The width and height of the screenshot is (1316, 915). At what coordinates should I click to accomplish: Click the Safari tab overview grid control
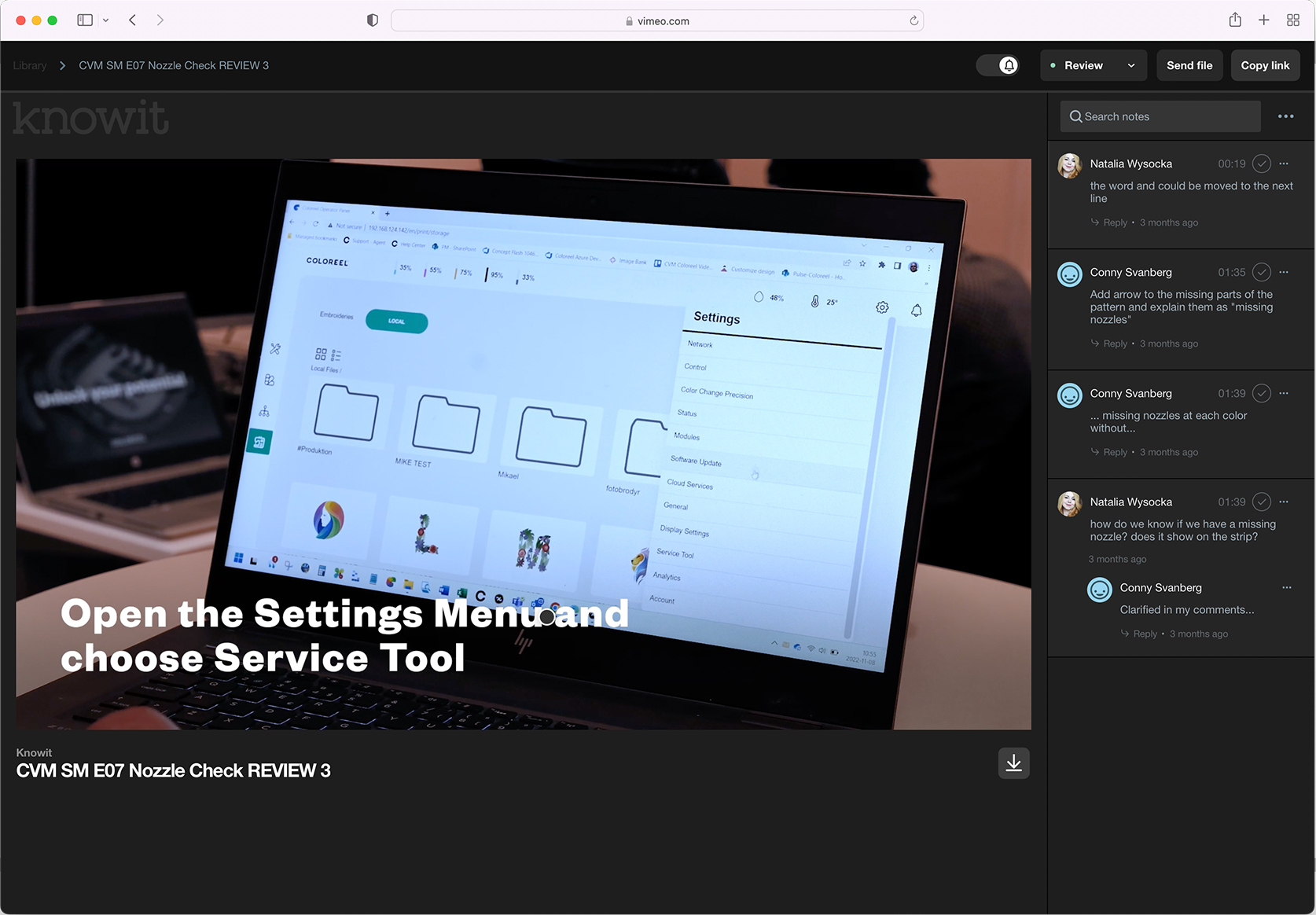point(1292,20)
